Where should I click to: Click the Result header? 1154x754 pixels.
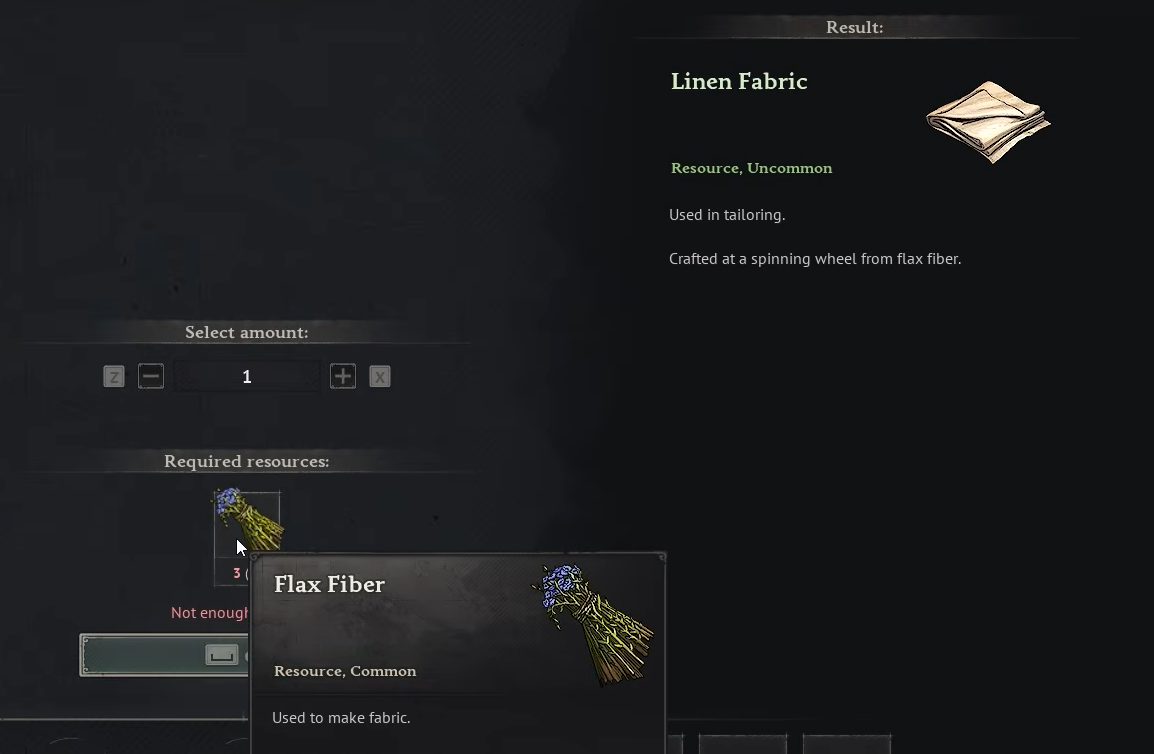854,27
